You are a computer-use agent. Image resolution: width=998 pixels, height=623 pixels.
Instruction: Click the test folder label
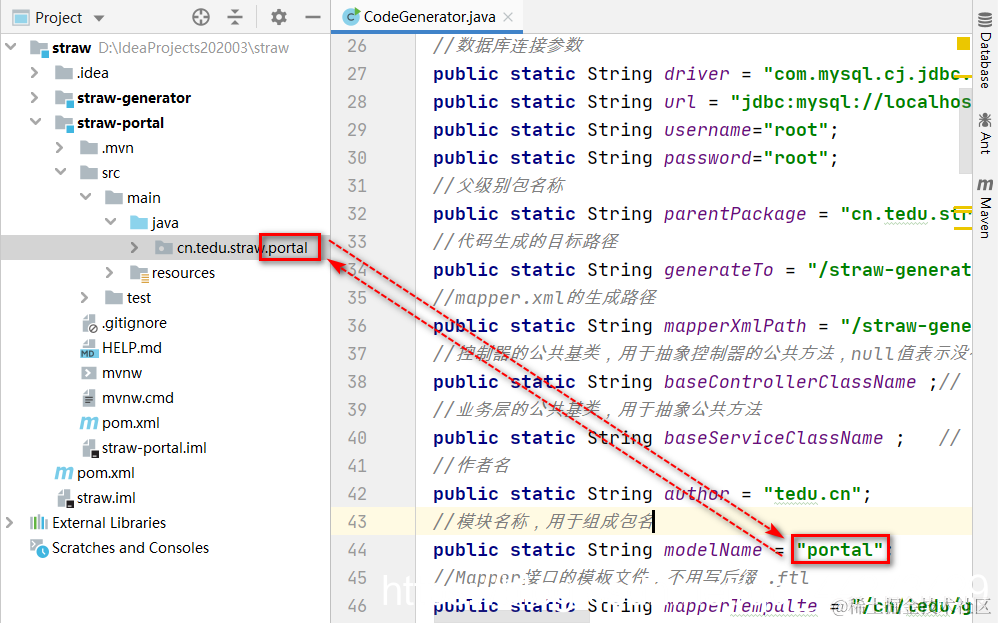[x=139, y=298]
